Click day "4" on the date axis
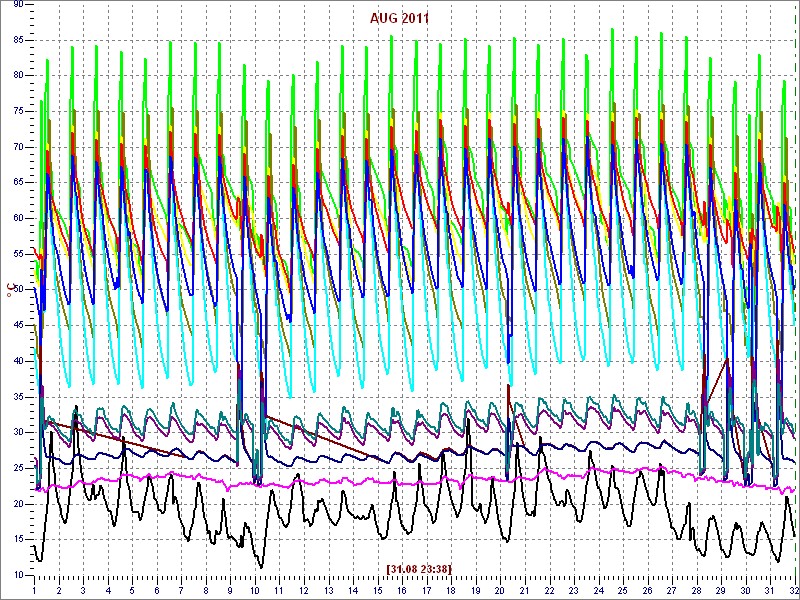The image size is (800, 600). (108, 590)
